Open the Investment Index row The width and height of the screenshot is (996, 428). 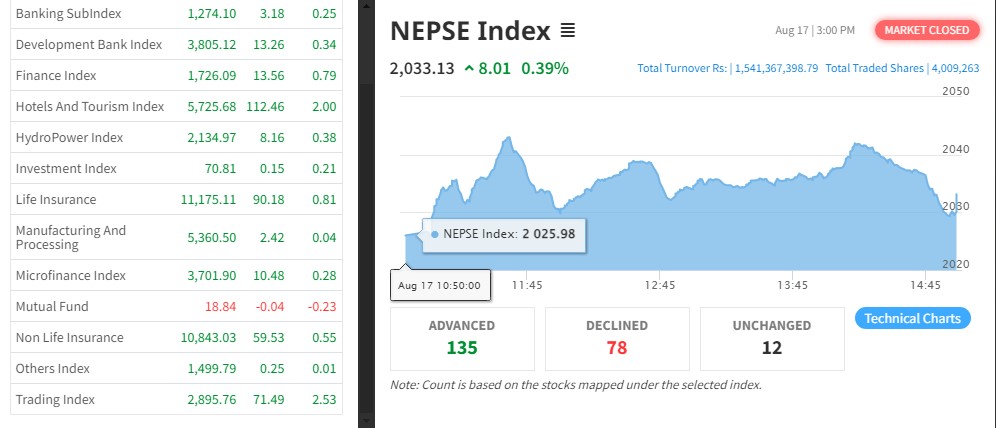click(x=66, y=168)
